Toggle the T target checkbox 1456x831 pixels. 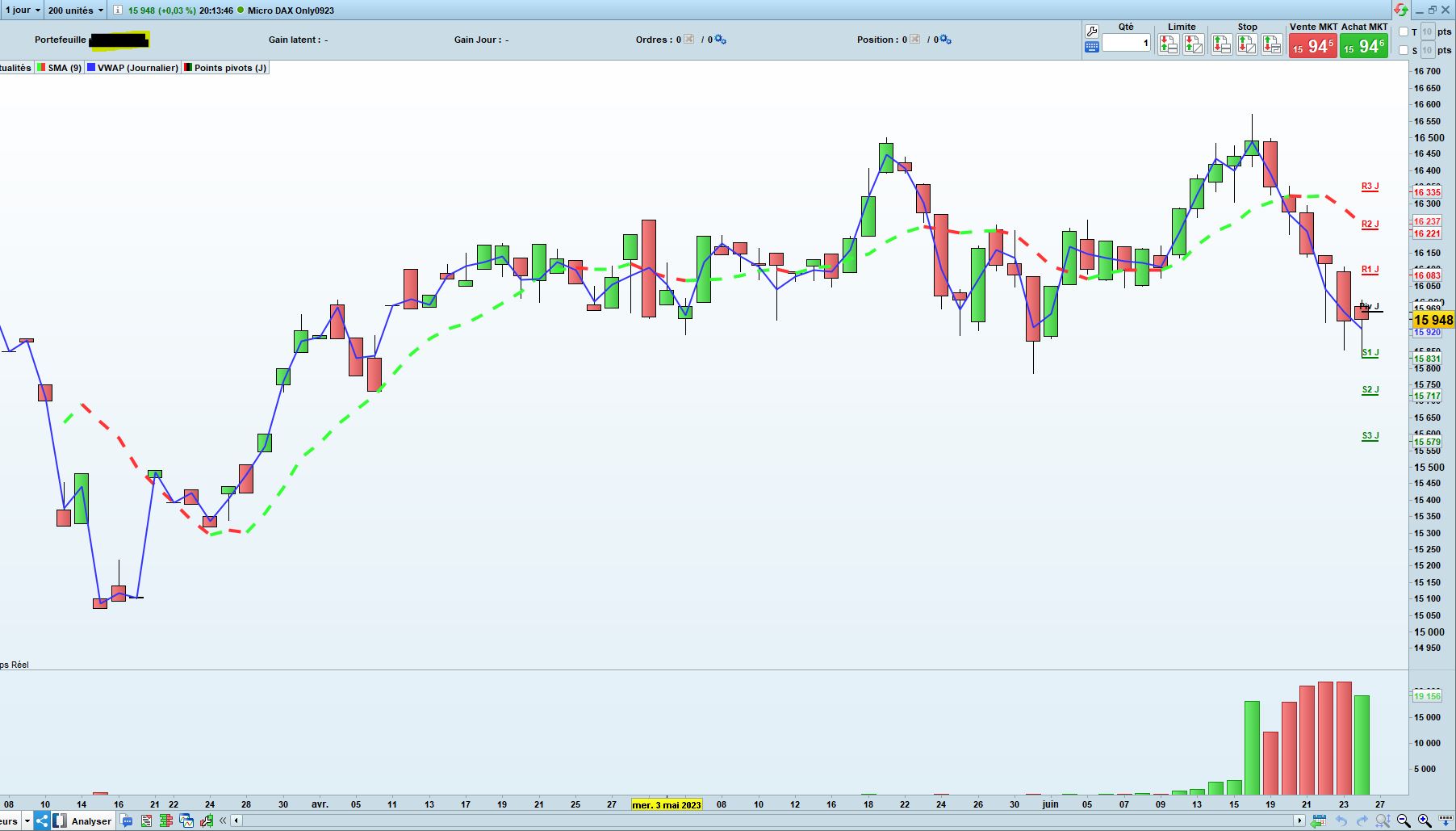pyautogui.click(x=1404, y=32)
